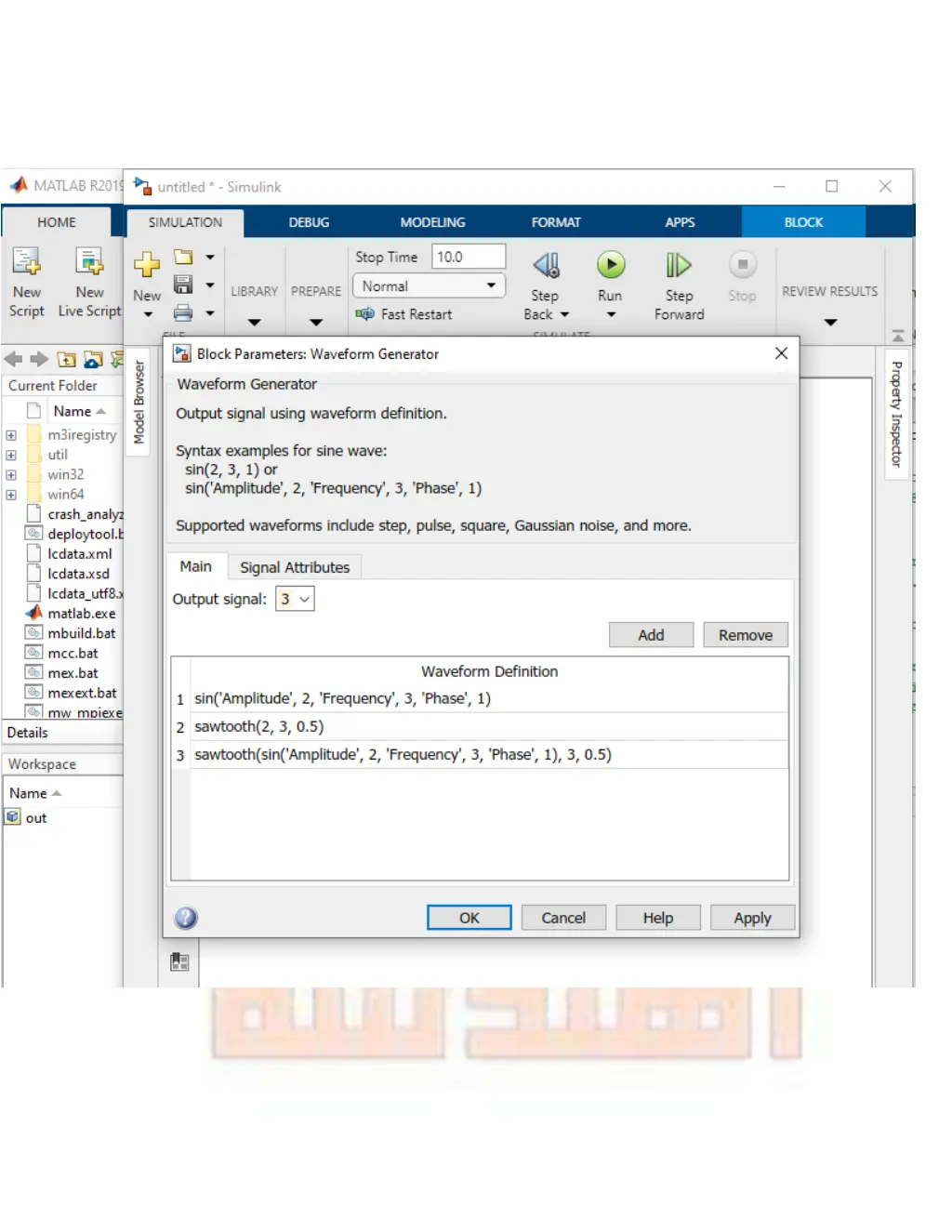Click the 'out' workspace variable icon

pyautogui.click(x=13, y=817)
